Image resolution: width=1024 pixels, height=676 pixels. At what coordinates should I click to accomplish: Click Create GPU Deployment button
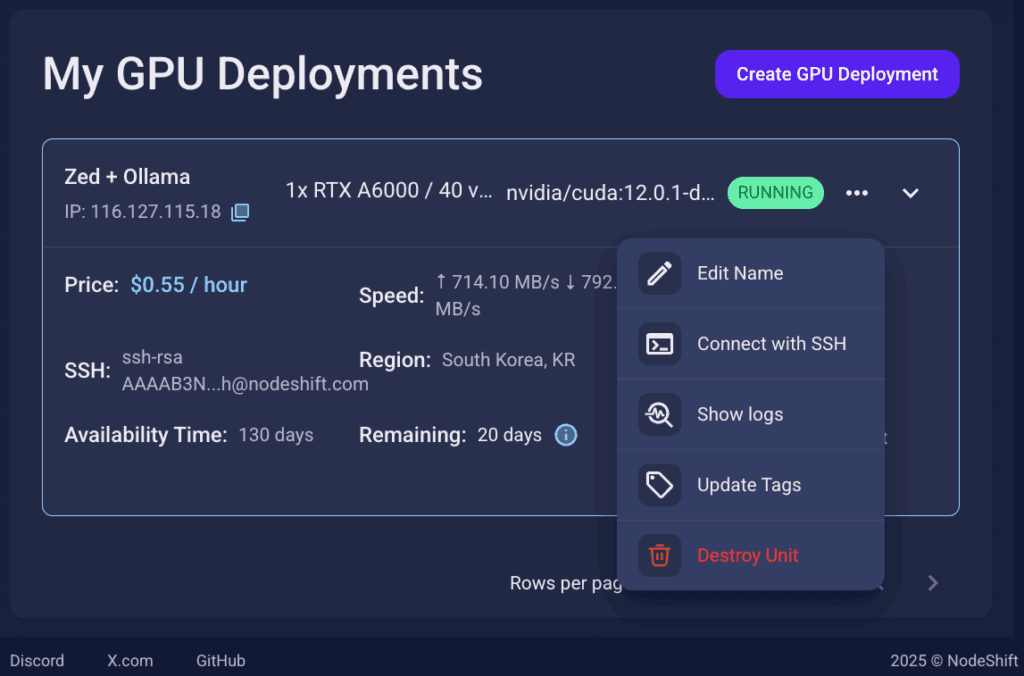(837, 74)
